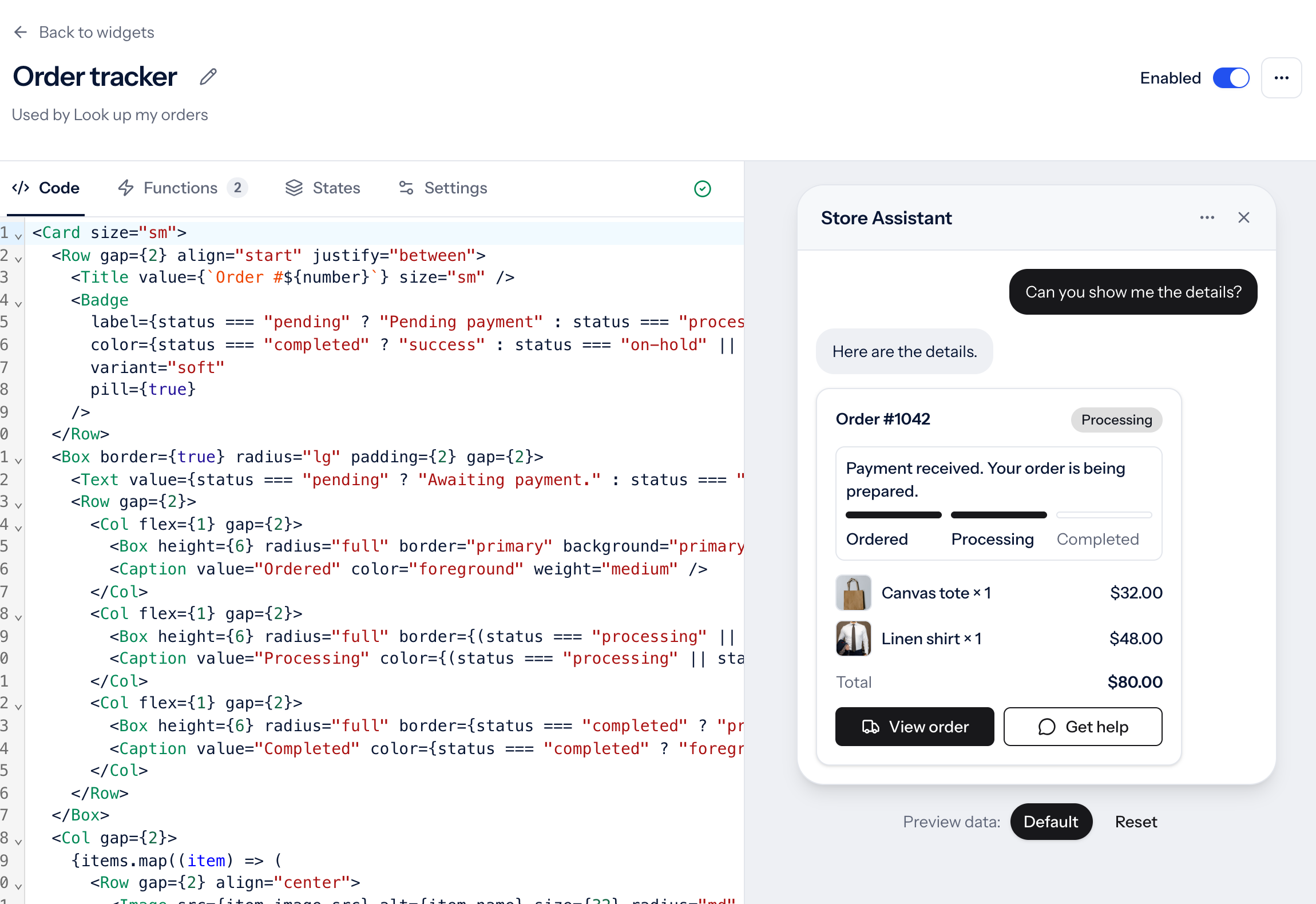The width and height of the screenshot is (1316, 904).
Task: Open the States tab
Action: click(323, 188)
